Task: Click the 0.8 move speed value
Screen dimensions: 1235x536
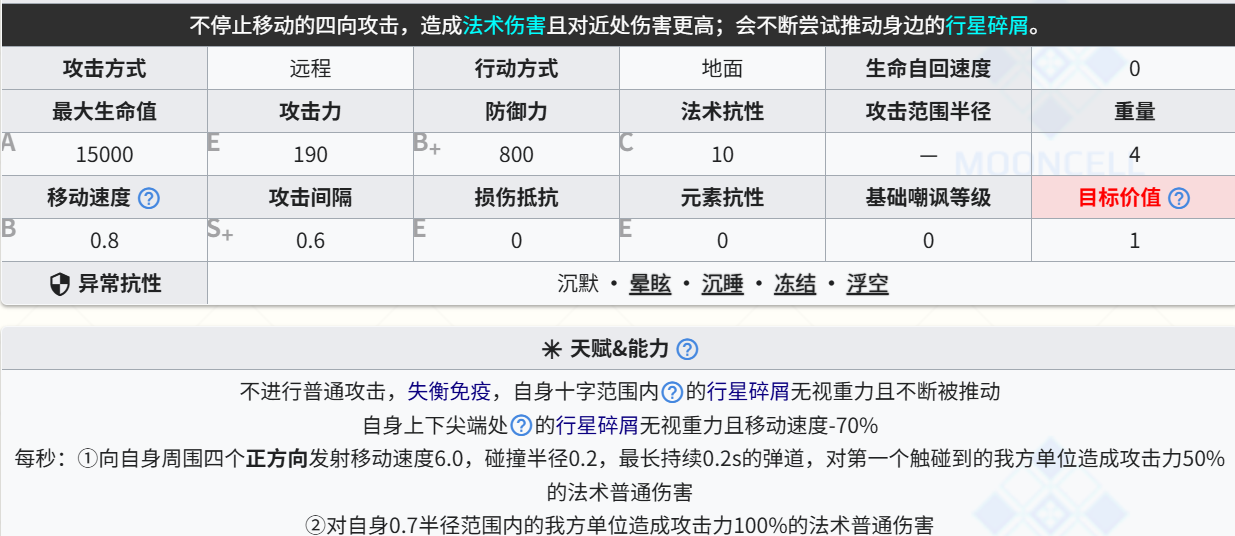Action: (104, 241)
